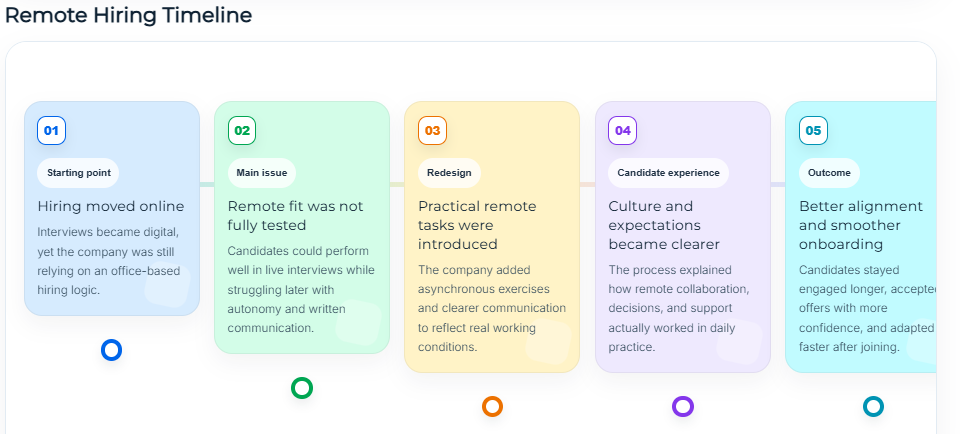This screenshot has width=960, height=434.
Task: Click the 02 step number badge
Action: pos(242,130)
